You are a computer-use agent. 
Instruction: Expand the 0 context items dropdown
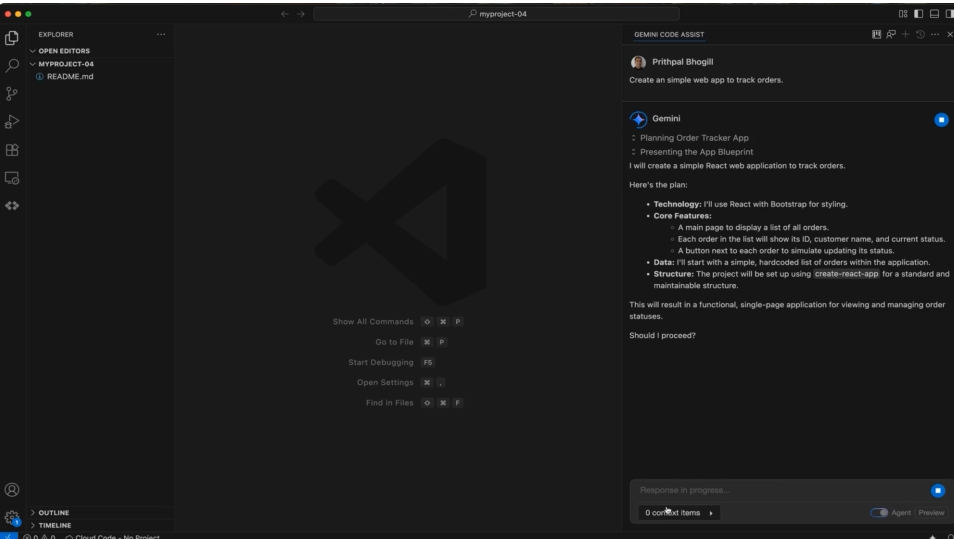[x=678, y=513]
